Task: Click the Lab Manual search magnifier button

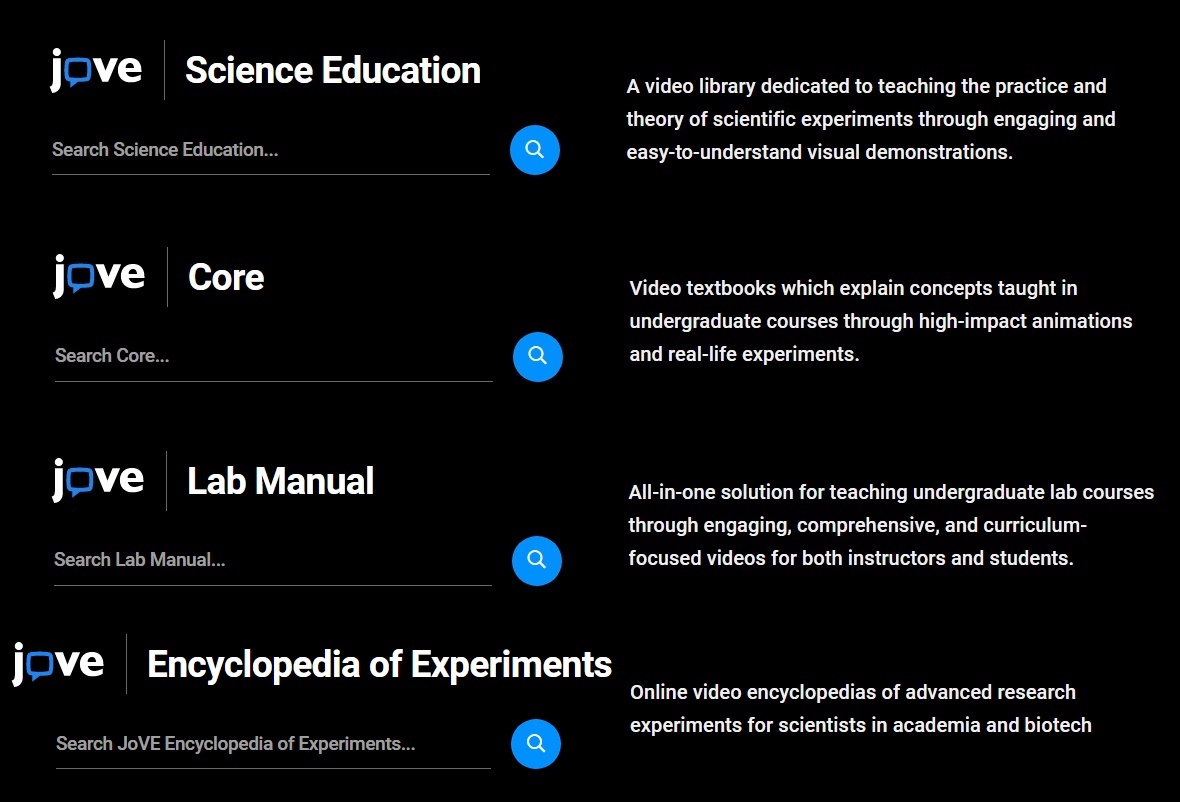Action: click(x=537, y=560)
